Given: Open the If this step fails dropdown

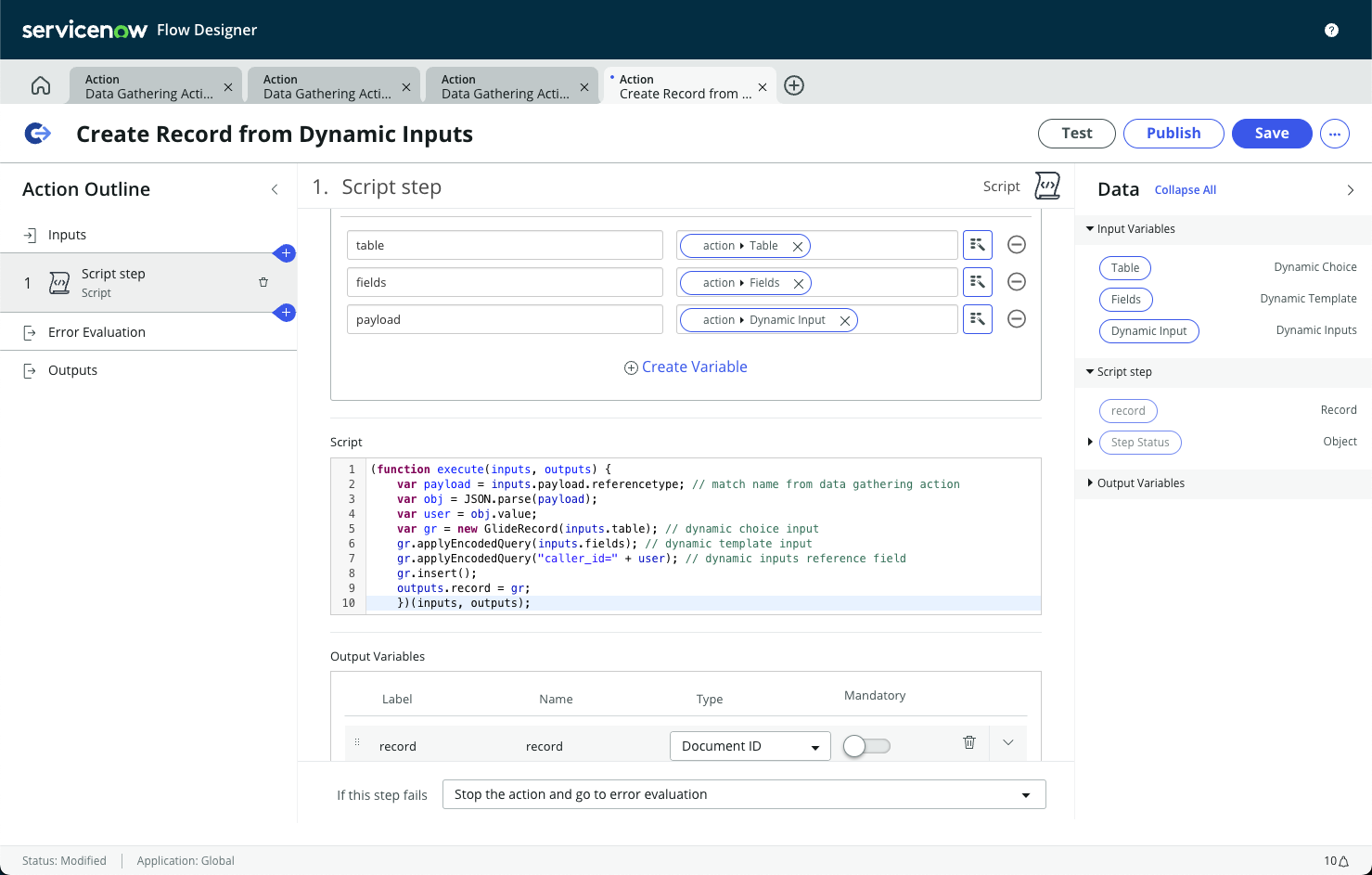Looking at the screenshot, I should pos(744,794).
